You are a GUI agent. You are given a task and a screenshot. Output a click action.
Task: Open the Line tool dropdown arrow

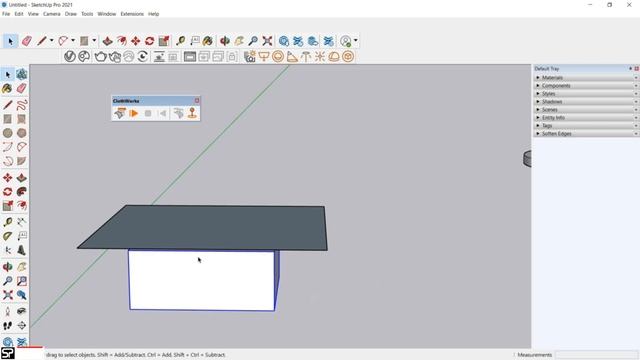pos(51,41)
